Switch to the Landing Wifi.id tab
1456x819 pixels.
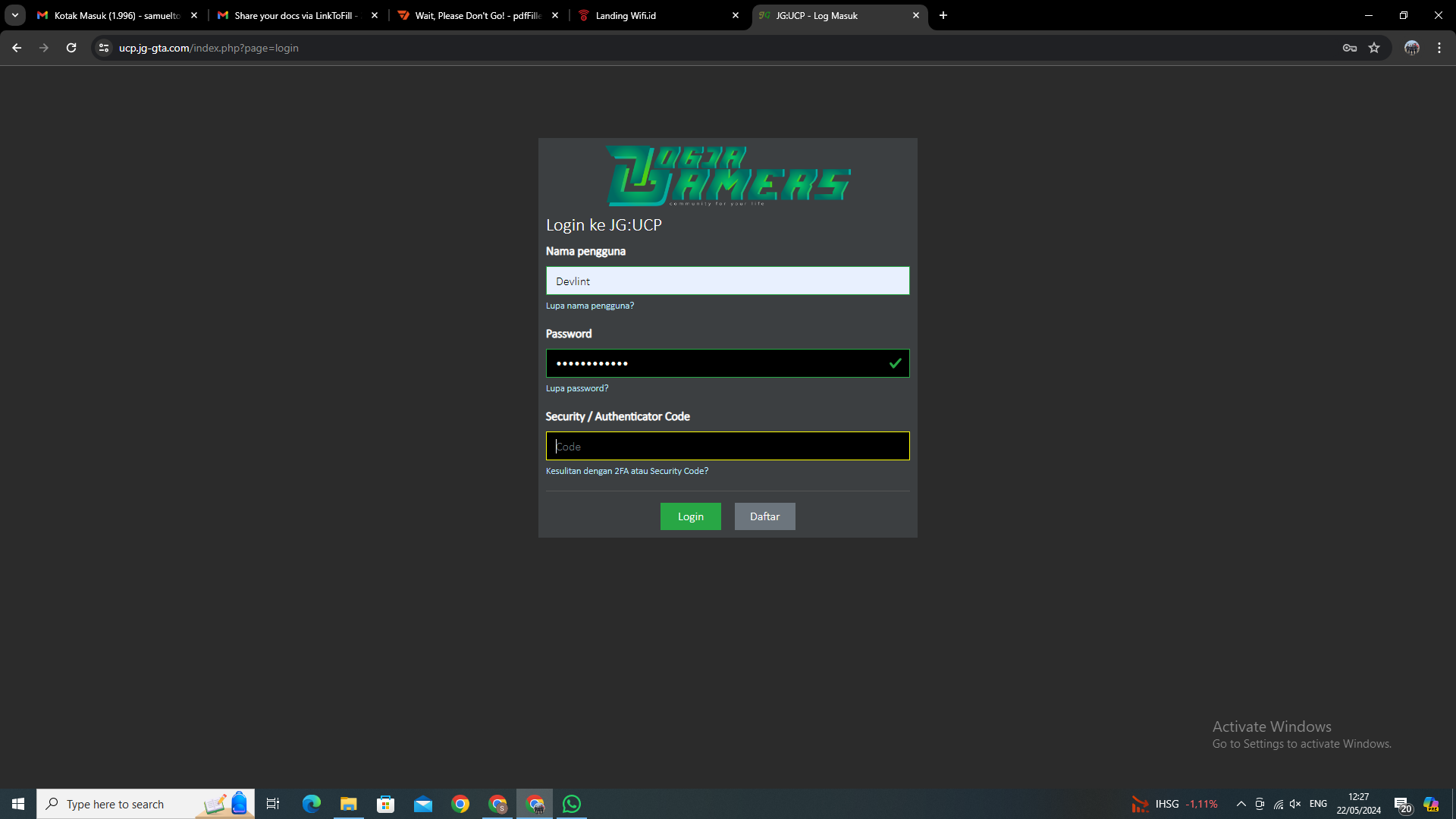point(657,15)
